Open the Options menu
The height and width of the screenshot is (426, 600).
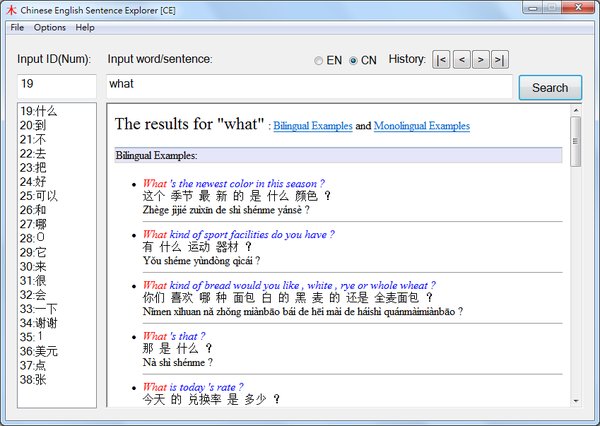click(49, 27)
